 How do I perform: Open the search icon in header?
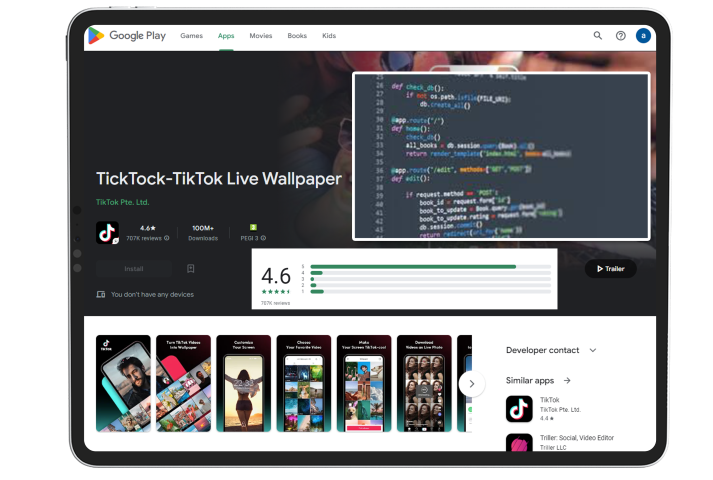pos(598,35)
